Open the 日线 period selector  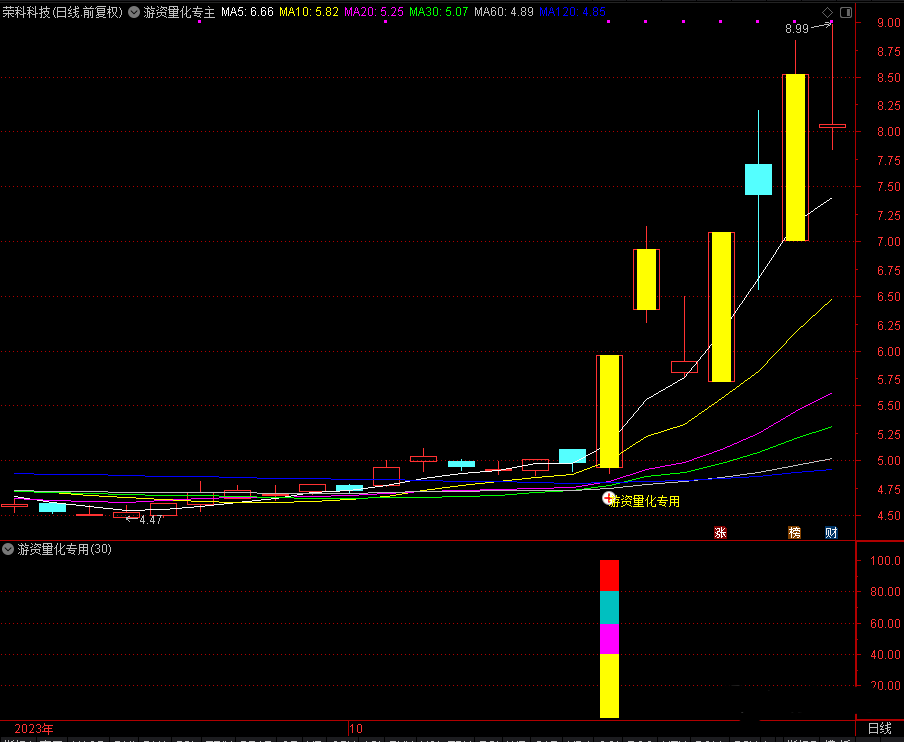pos(879,728)
